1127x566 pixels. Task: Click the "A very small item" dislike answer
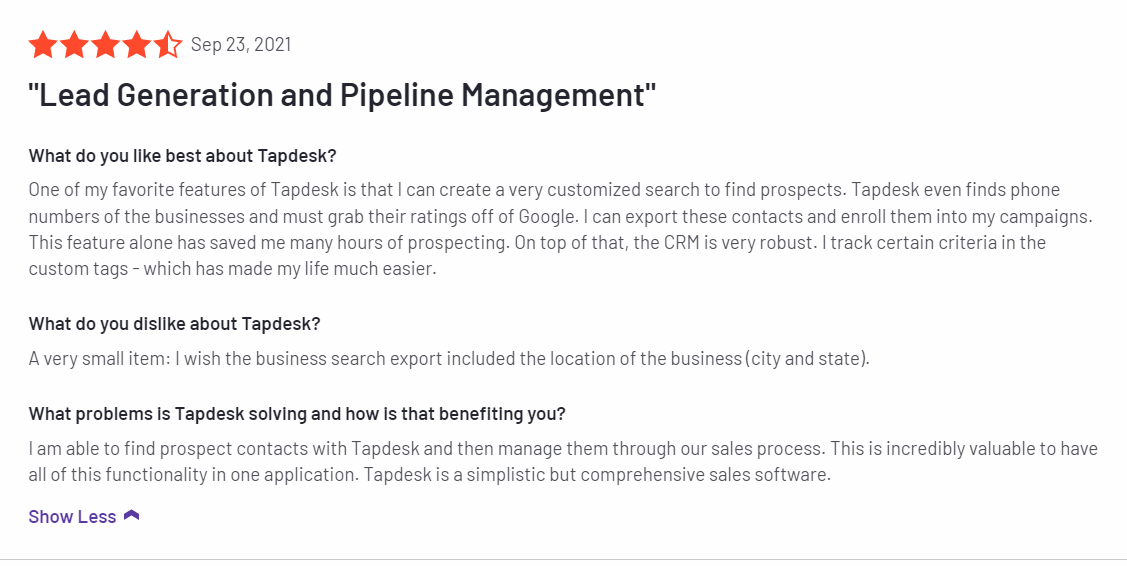click(449, 358)
